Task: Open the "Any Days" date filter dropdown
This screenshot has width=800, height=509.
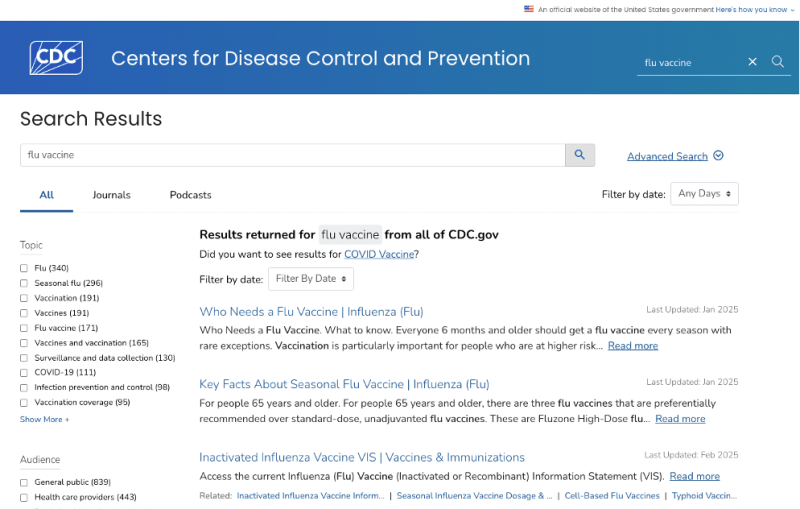Action: [704, 194]
